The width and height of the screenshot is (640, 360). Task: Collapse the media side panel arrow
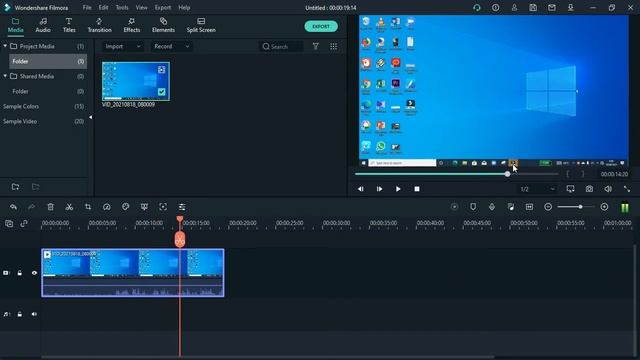(x=91, y=117)
